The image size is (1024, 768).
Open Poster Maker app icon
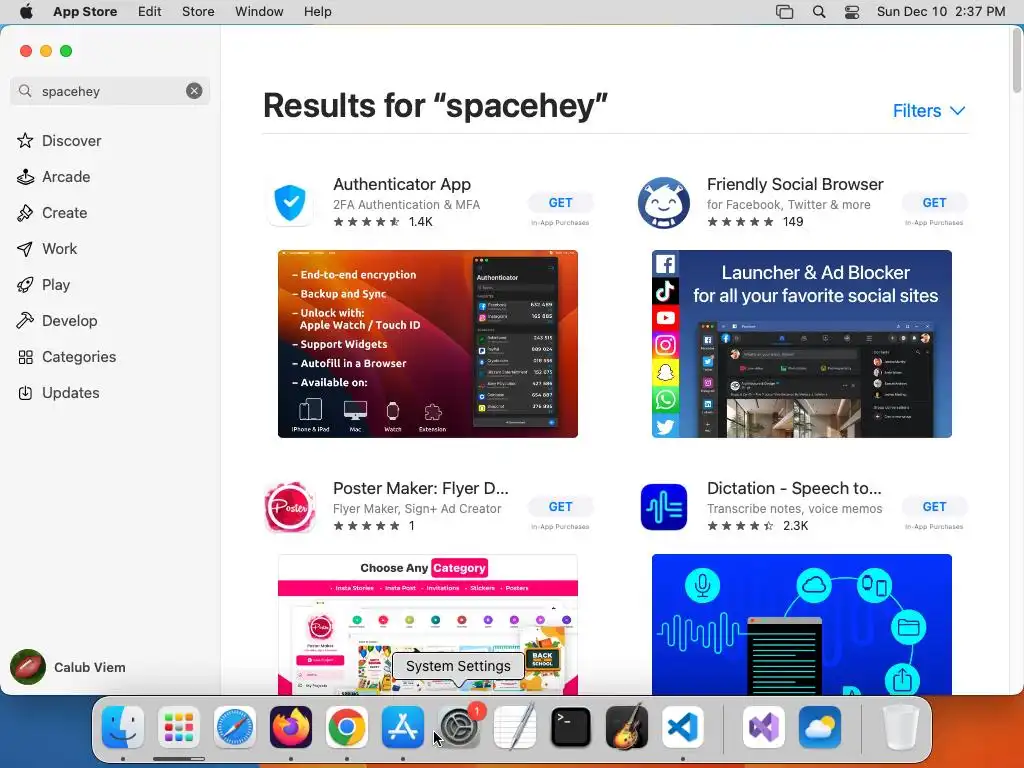(x=290, y=507)
